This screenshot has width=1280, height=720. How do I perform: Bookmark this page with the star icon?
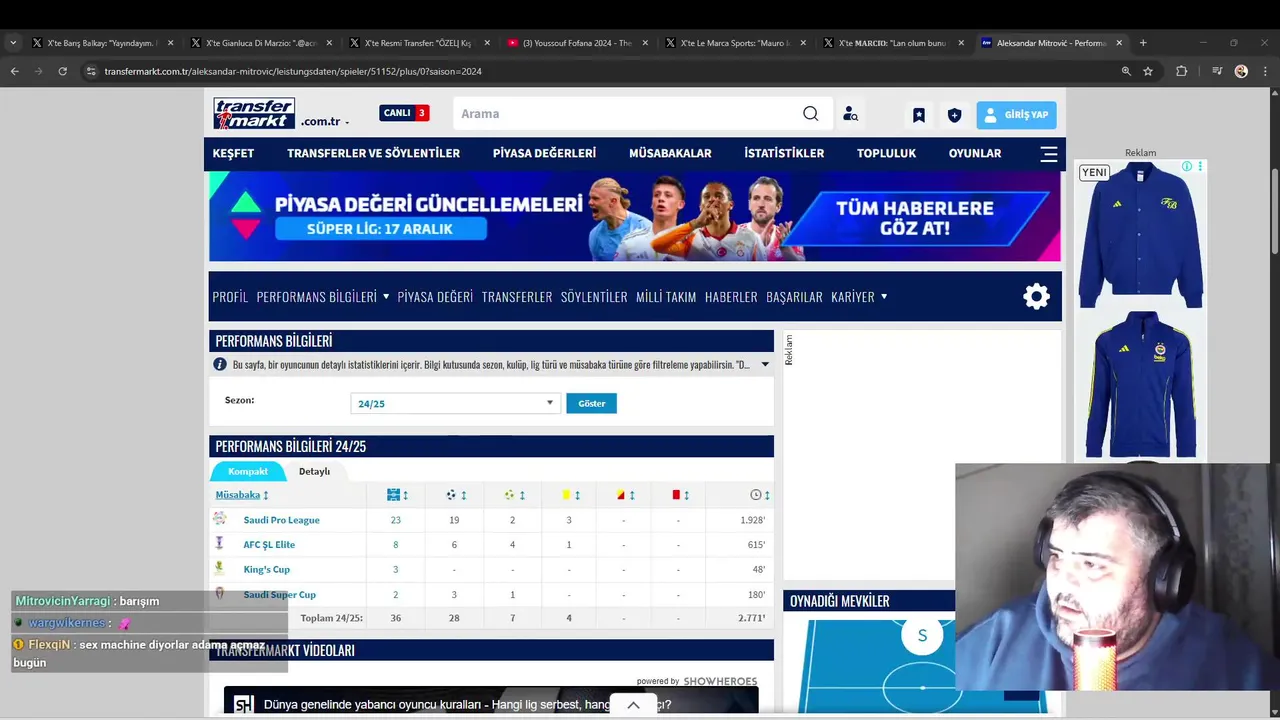[1148, 71]
